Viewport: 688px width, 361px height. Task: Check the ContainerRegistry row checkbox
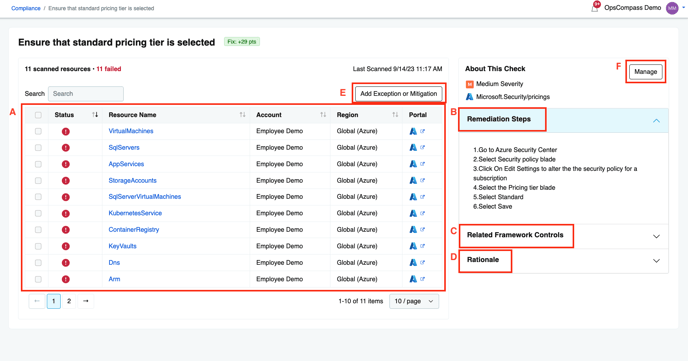click(x=38, y=230)
